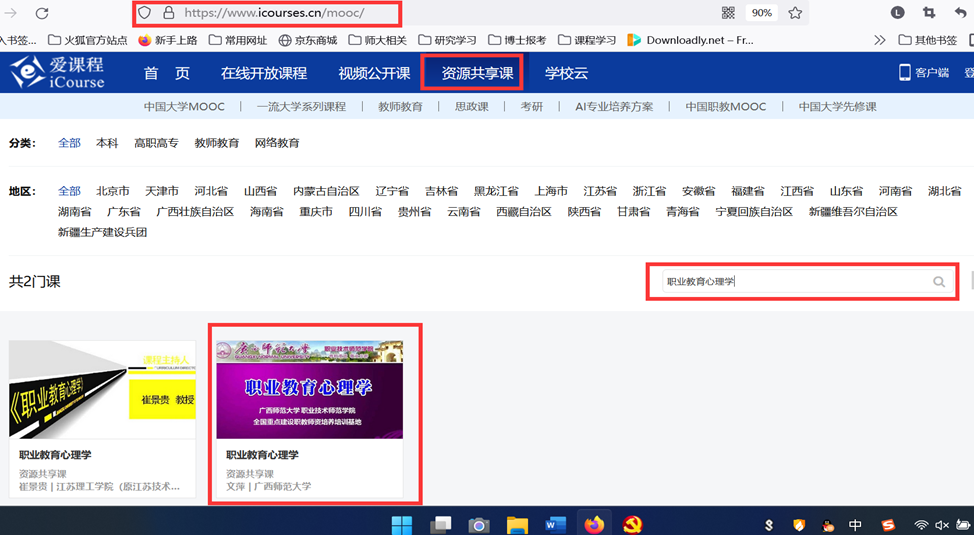Click the magnifier search icon
Image resolution: width=974 pixels, height=535 pixels.
point(939,281)
